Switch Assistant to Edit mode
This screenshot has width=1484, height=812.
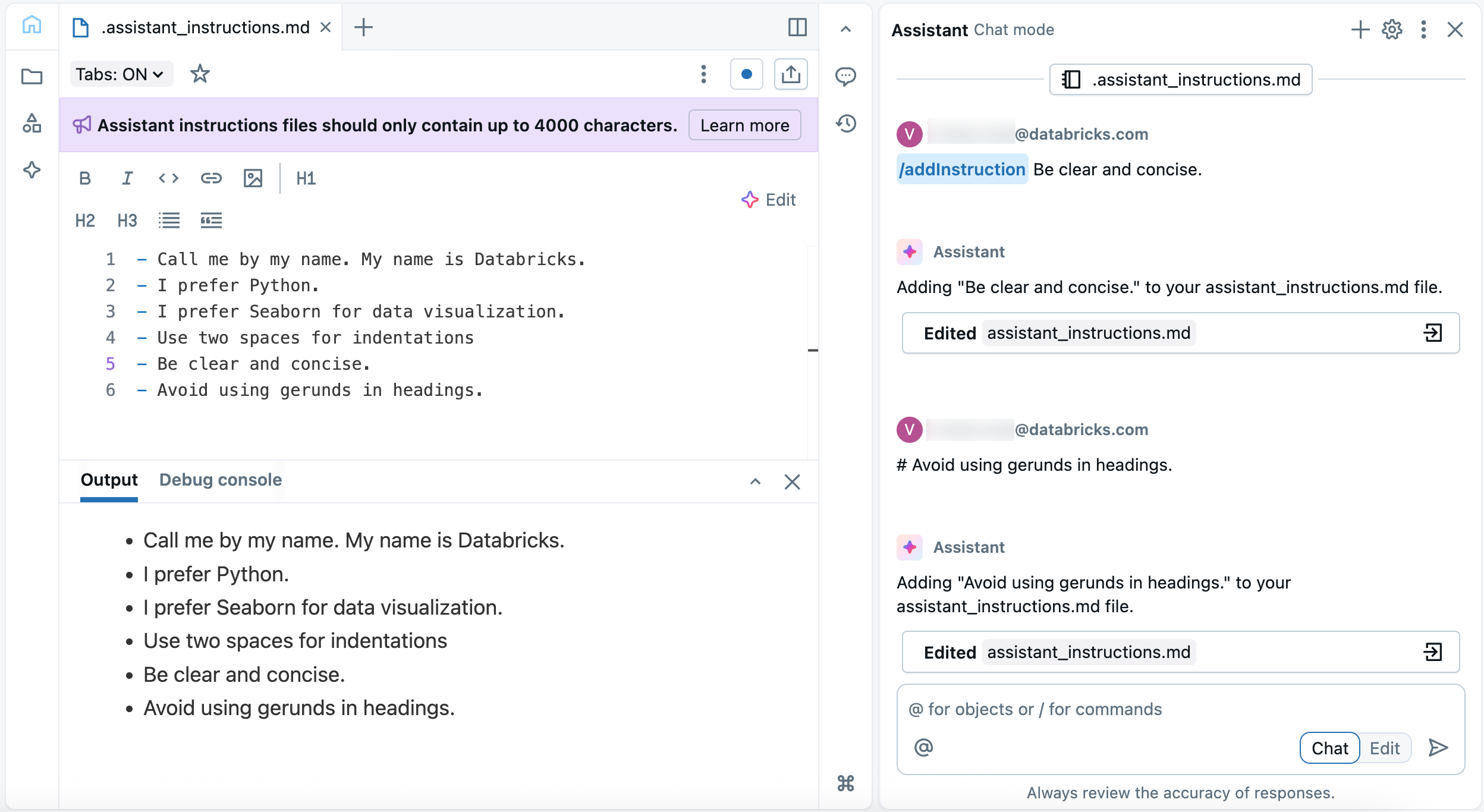(1384, 748)
